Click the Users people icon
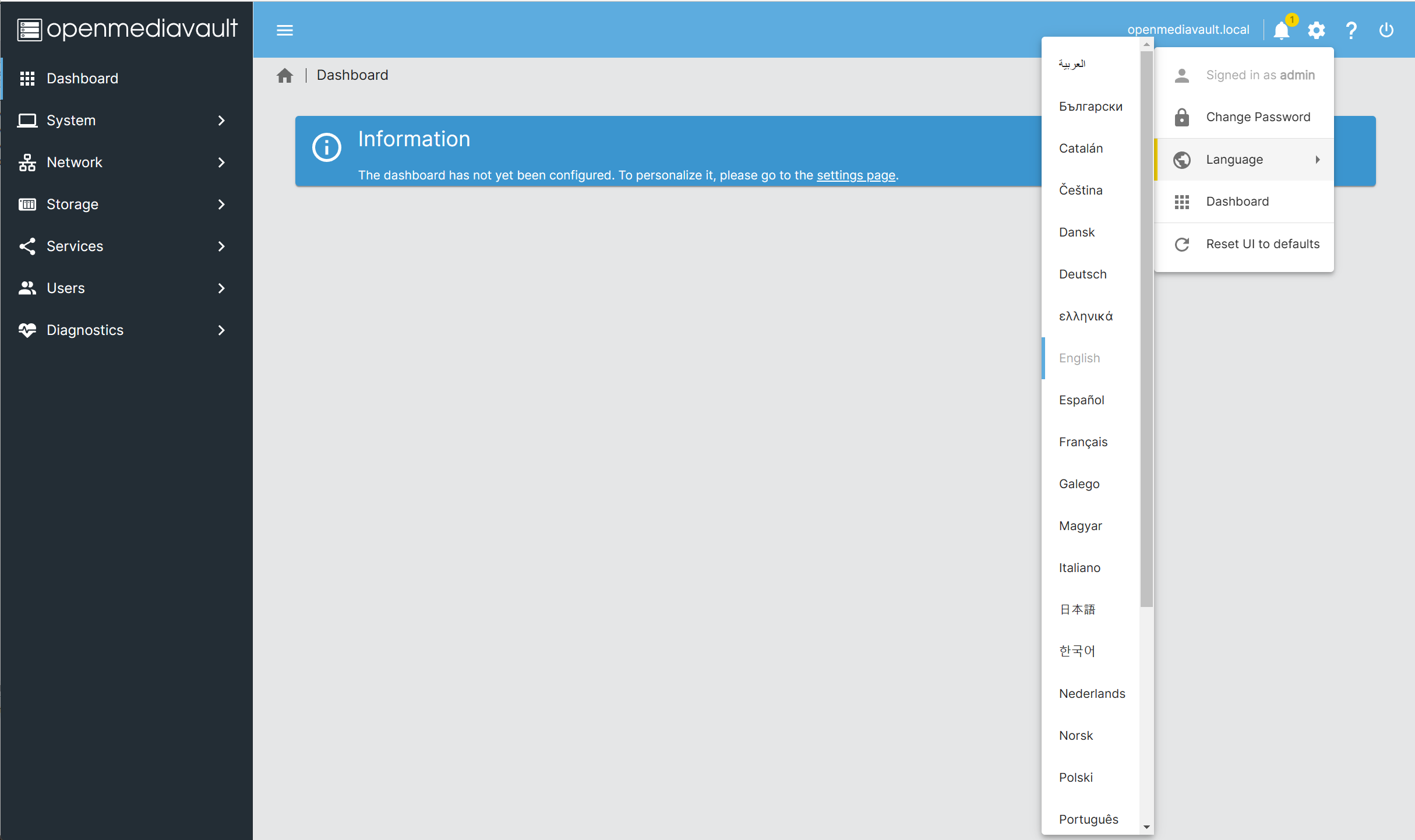 (x=27, y=288)
